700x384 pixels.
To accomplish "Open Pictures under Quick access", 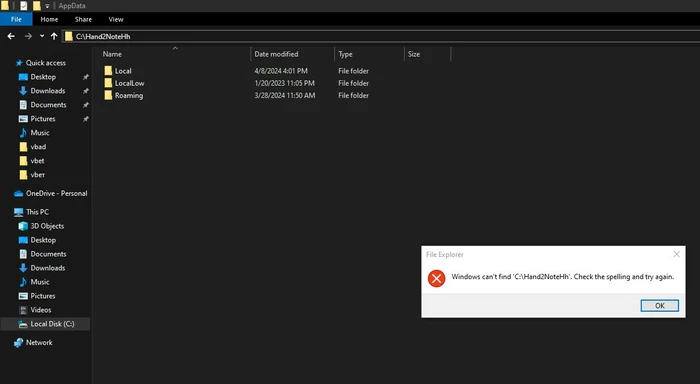I will 43,119.
